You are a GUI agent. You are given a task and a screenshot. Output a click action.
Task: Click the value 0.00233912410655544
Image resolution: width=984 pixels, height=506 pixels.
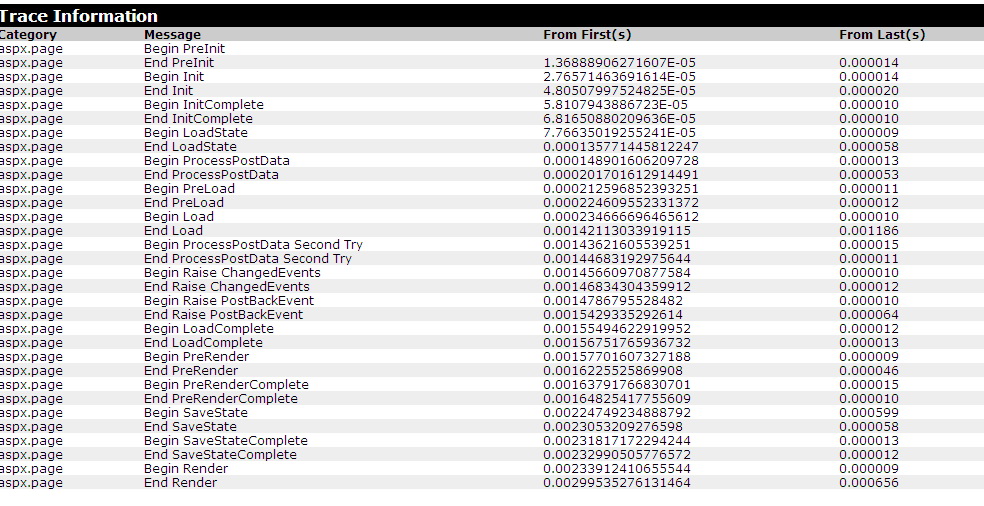(617, 468)
